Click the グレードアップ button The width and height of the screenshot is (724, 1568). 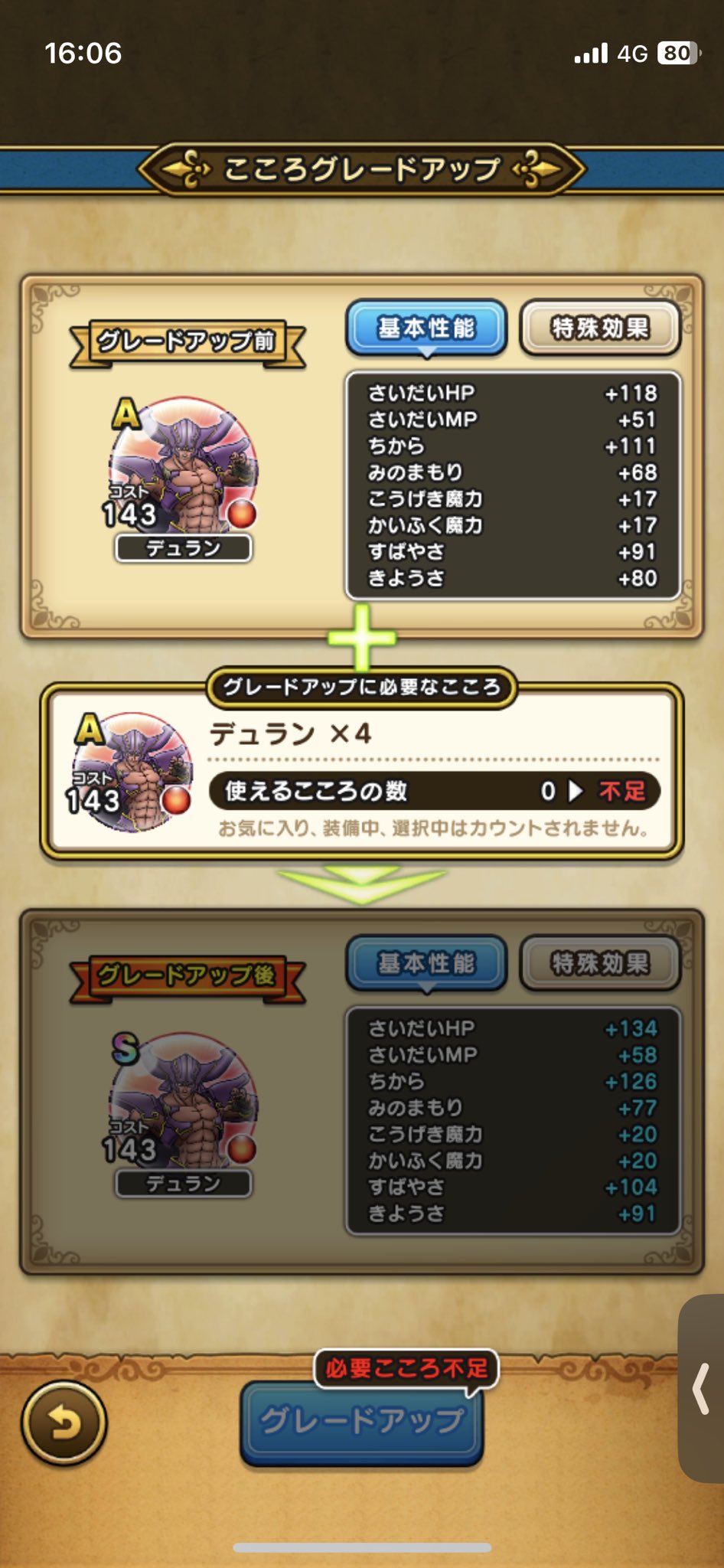tap(362, 1423)
